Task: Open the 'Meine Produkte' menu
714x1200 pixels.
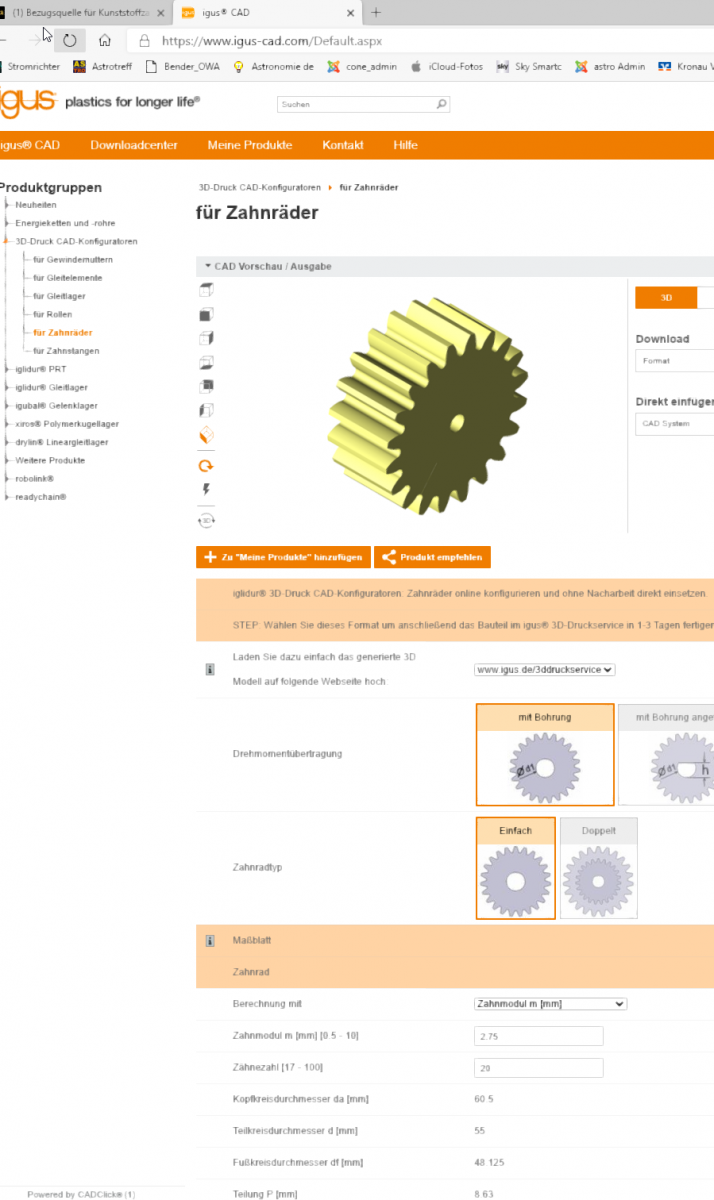Action: [250, 145]
